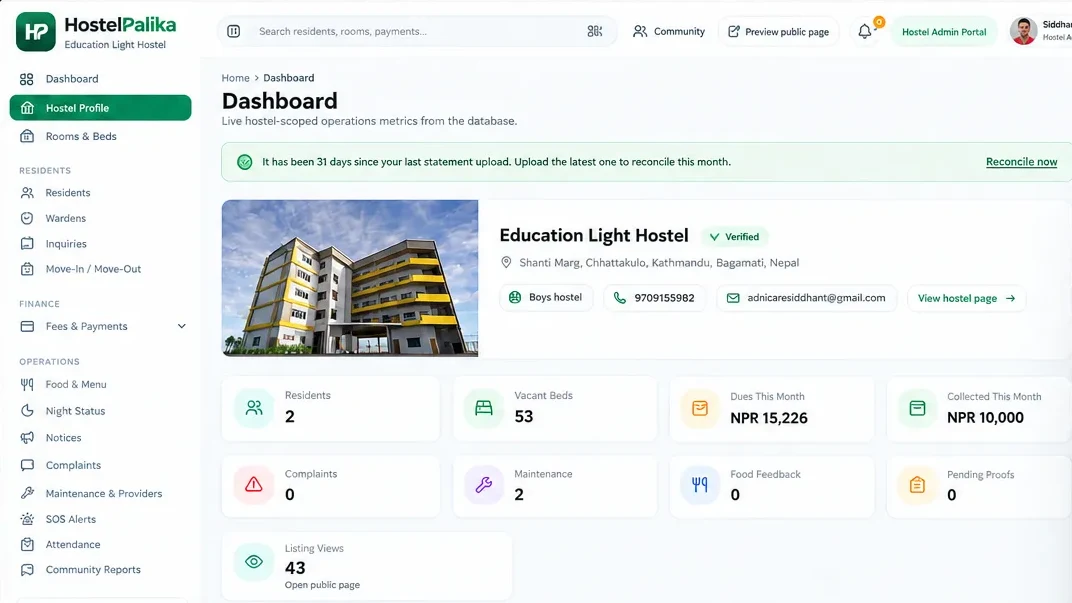Viewport: 1072px width, 603px height.
Task: Click the Preview public page button
Action: 779,31
